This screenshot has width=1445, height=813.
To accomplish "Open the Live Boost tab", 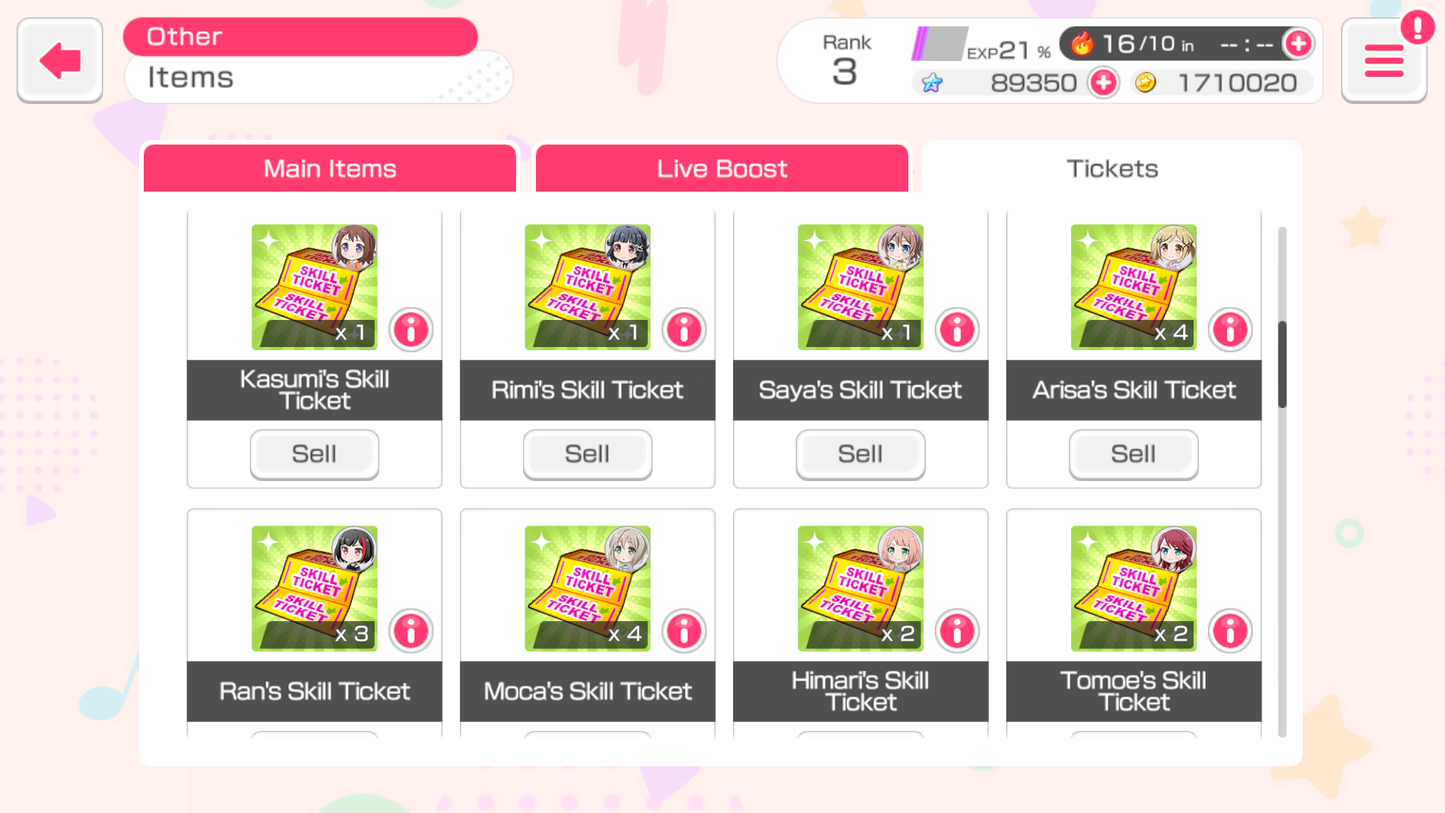I will pyautogui.click(x=722, y=167).
